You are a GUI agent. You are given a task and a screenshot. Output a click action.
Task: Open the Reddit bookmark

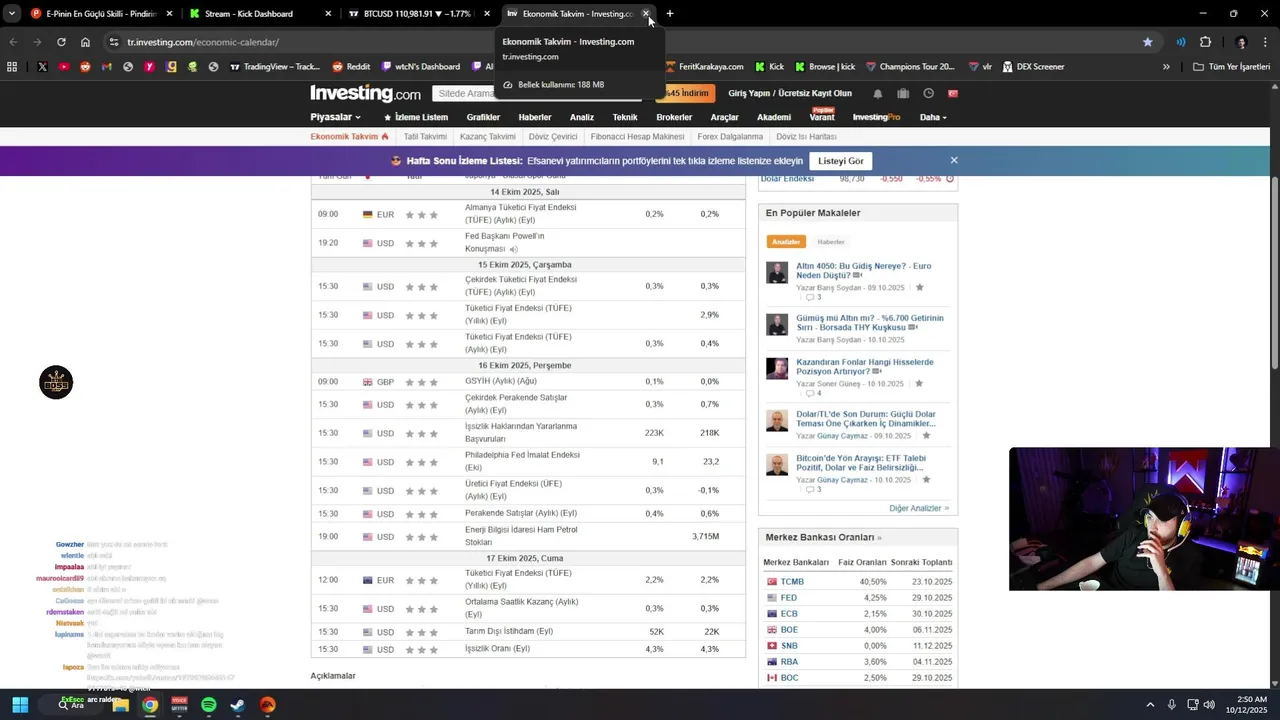pos(350,67)
